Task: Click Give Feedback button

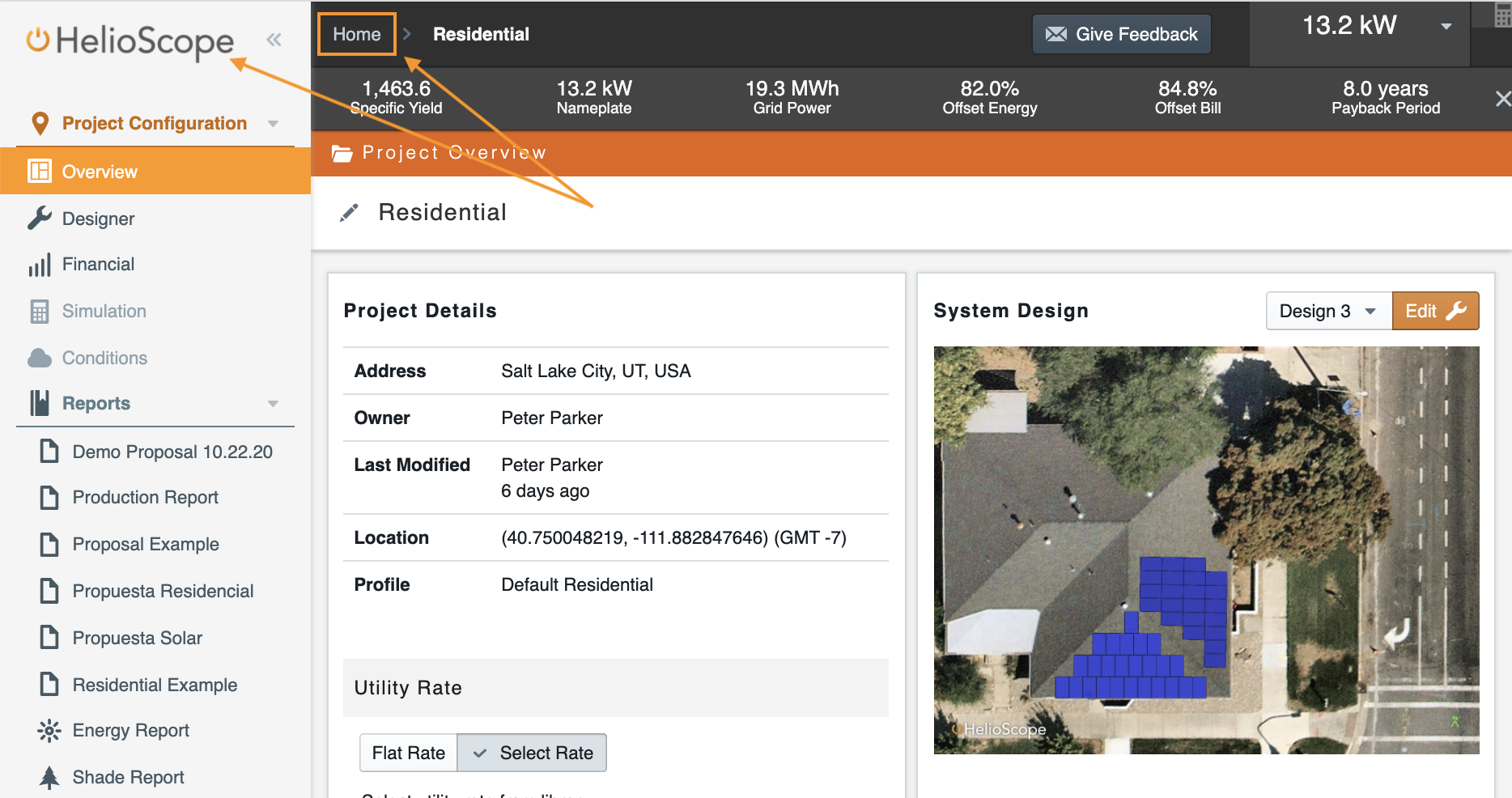Action: tap(1122, 34)
